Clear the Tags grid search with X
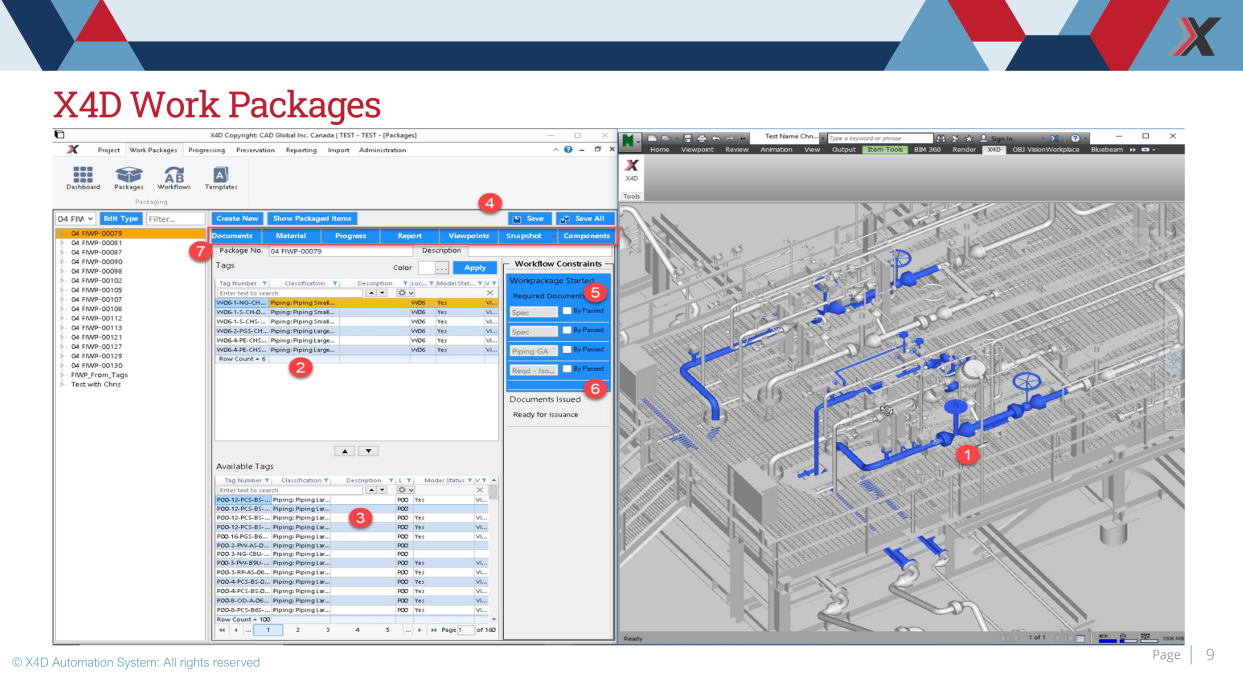This screenshot has height=678, width=1243. pos(490,293)
